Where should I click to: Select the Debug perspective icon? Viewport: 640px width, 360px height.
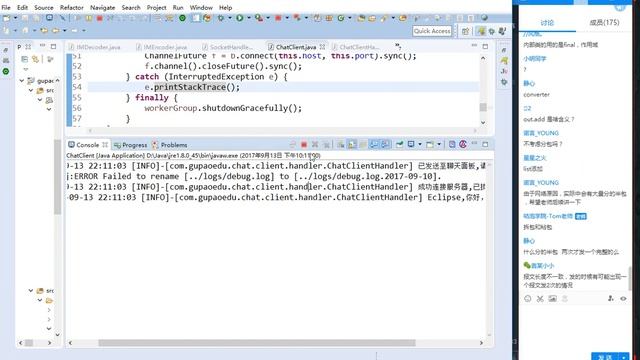pos(492,31)
